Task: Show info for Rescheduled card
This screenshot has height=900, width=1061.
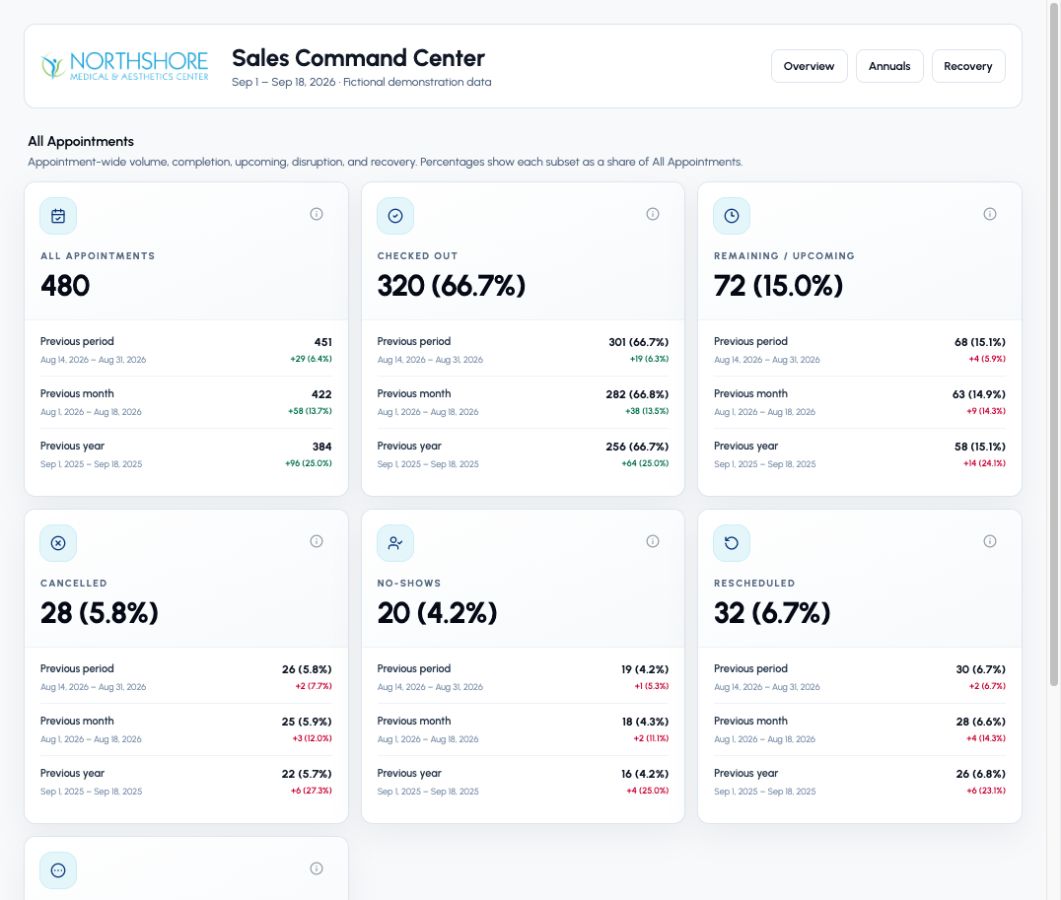Action: [x=989, y=541]
